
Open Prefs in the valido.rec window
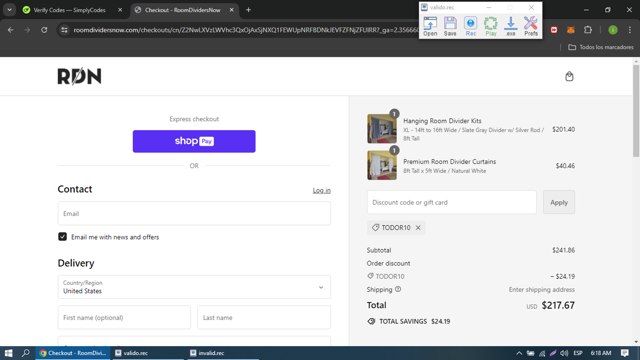pos(531,26)
